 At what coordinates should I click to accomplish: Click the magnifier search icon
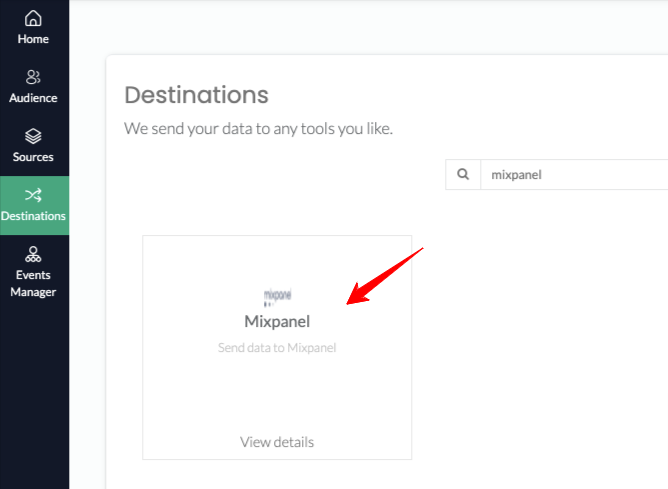click(x=463, y=174)
